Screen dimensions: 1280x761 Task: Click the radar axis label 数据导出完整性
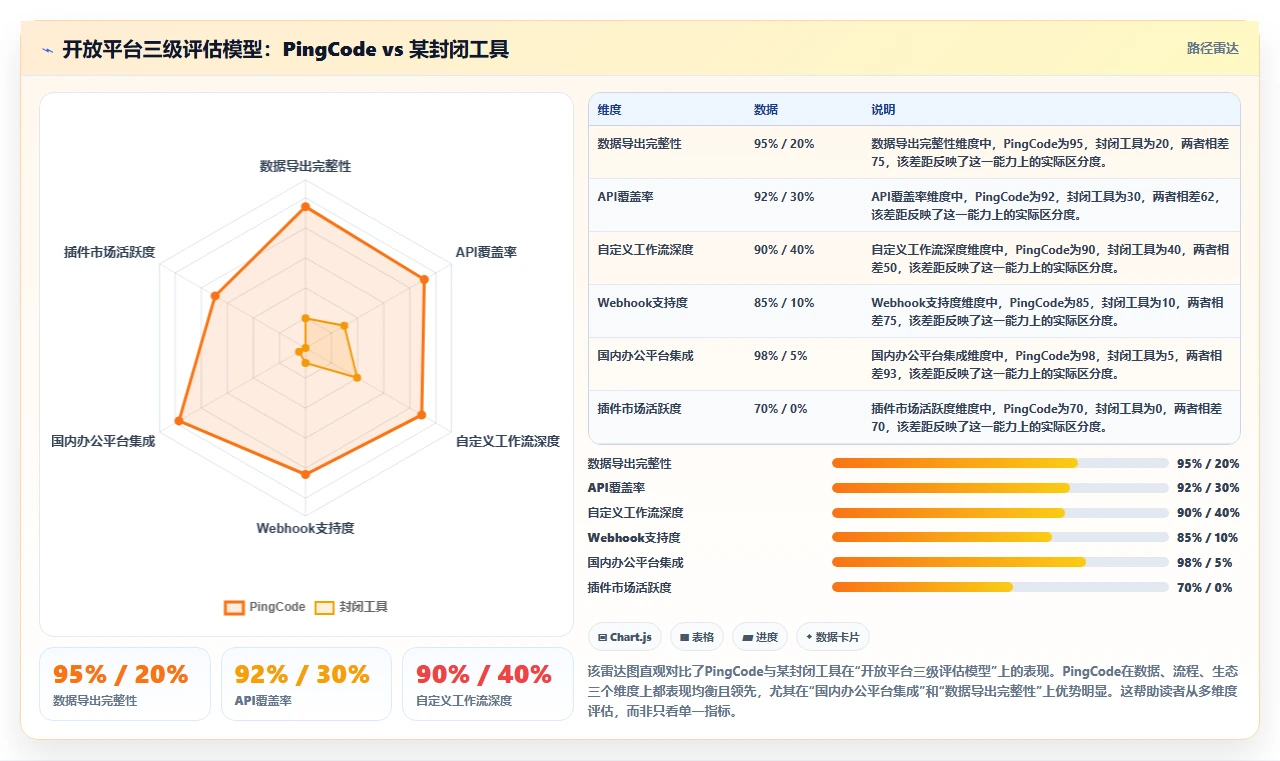(305, 166)
